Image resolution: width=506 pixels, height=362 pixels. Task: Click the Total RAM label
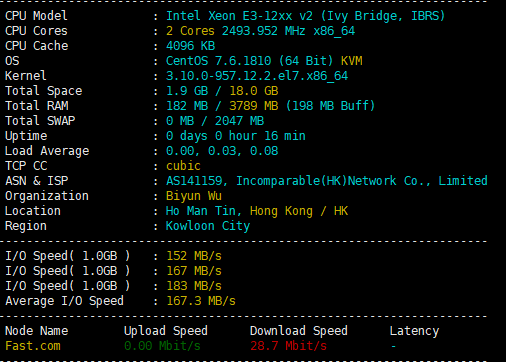(x=37, y=106)
